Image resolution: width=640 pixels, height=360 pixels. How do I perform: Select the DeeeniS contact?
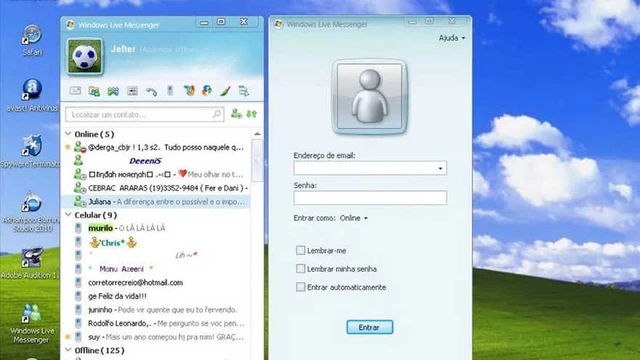click(157, 161)
